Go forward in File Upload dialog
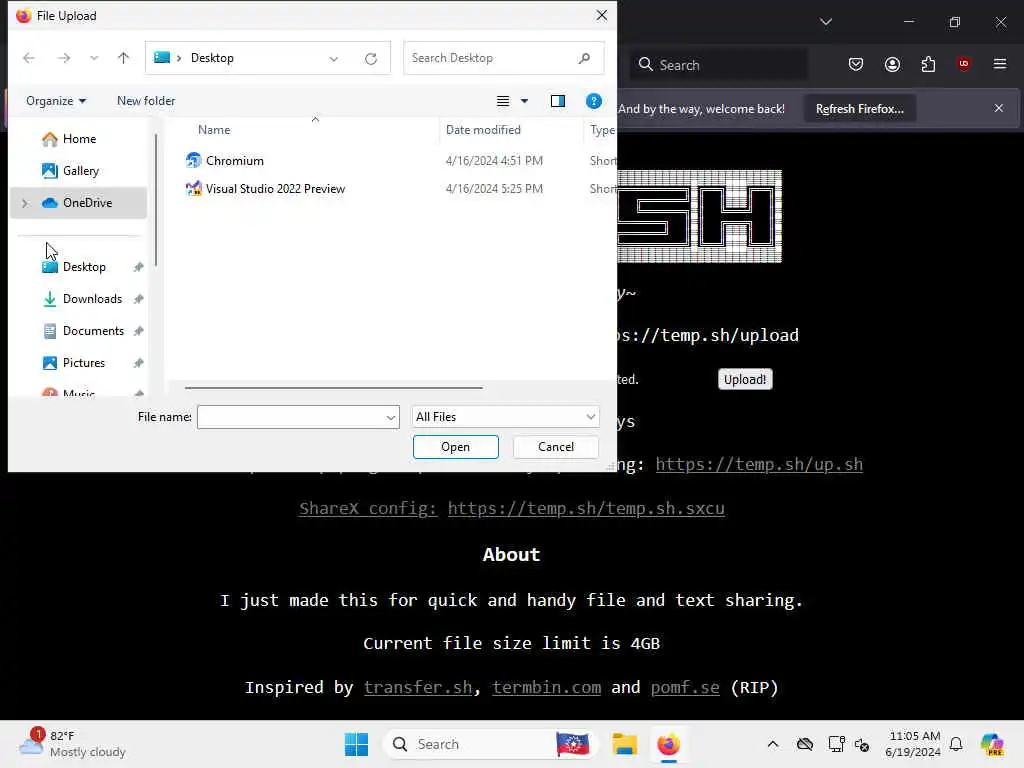This screenshot has width=1024, height=768. [63, 58]
